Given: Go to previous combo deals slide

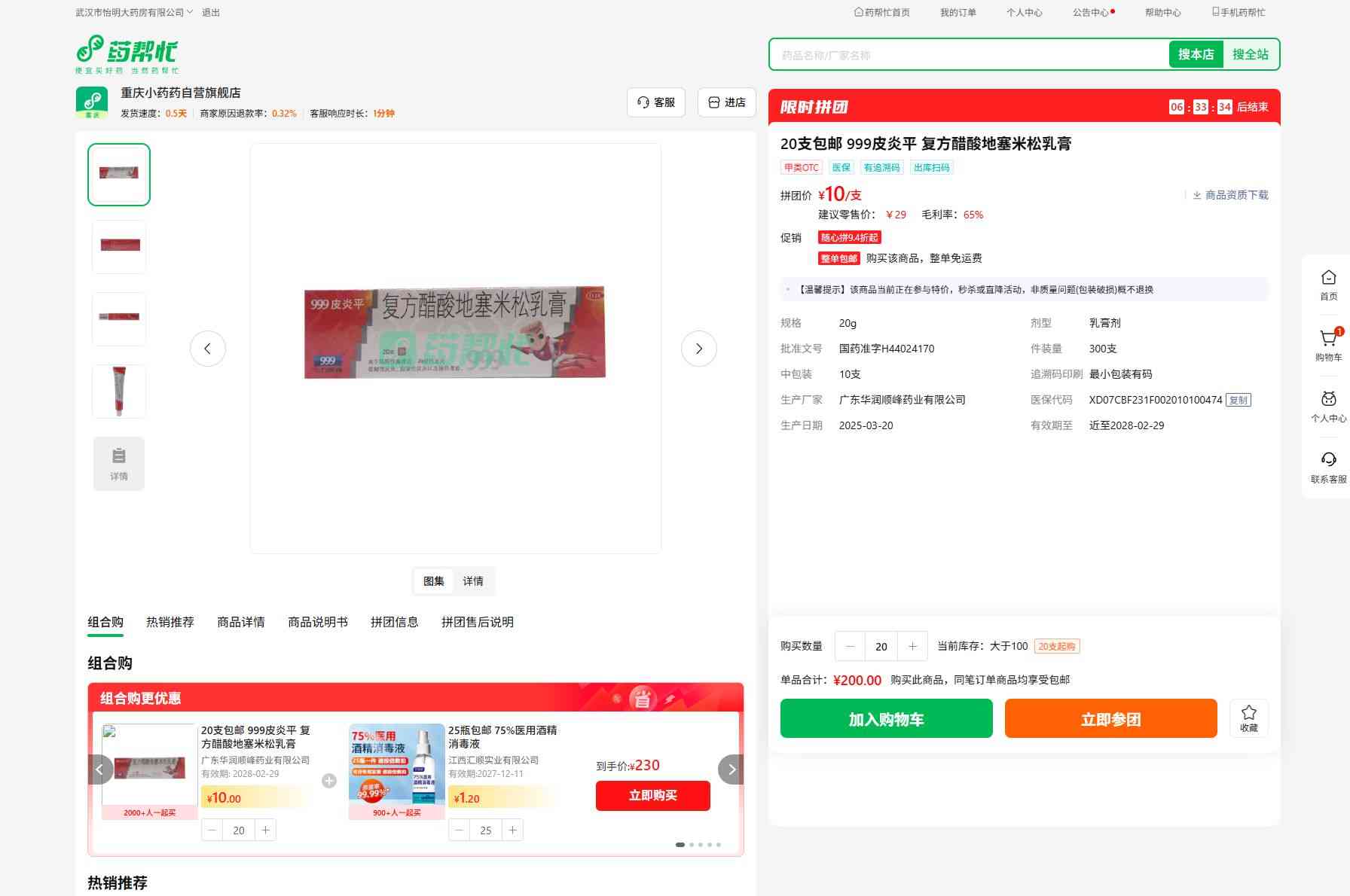Looking at the screenshot, I should (x=100, y=770).
